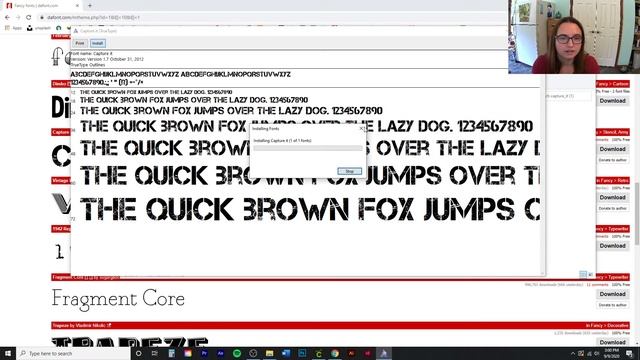Open the unsplash bookmark
The image size is (640, 360).
[x=39, y=28]
